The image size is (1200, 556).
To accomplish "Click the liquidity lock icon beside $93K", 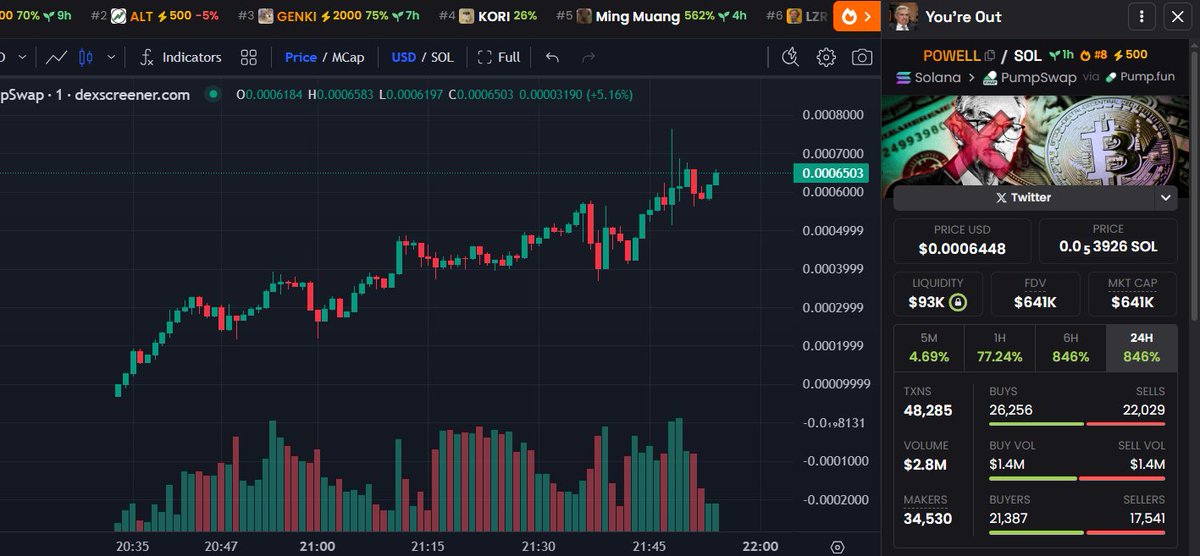I will coord(958,302).
